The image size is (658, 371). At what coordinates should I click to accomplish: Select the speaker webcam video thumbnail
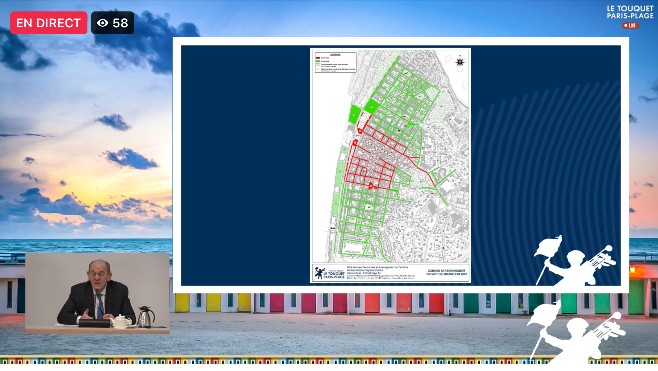pyautogui.click(x=97, y=293)
